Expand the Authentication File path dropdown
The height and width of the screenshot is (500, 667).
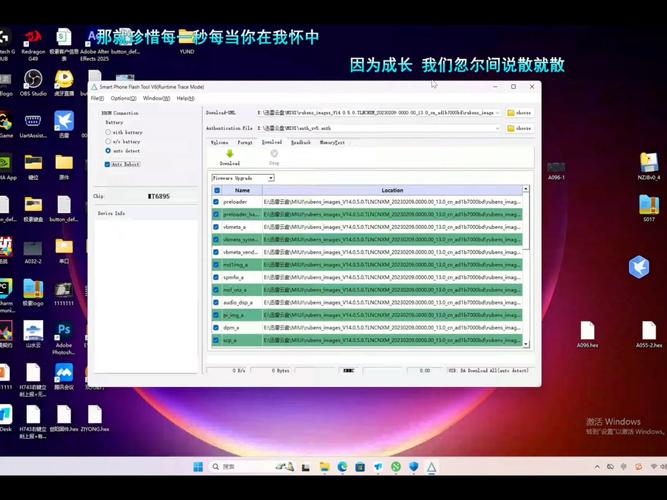point(498,128)
